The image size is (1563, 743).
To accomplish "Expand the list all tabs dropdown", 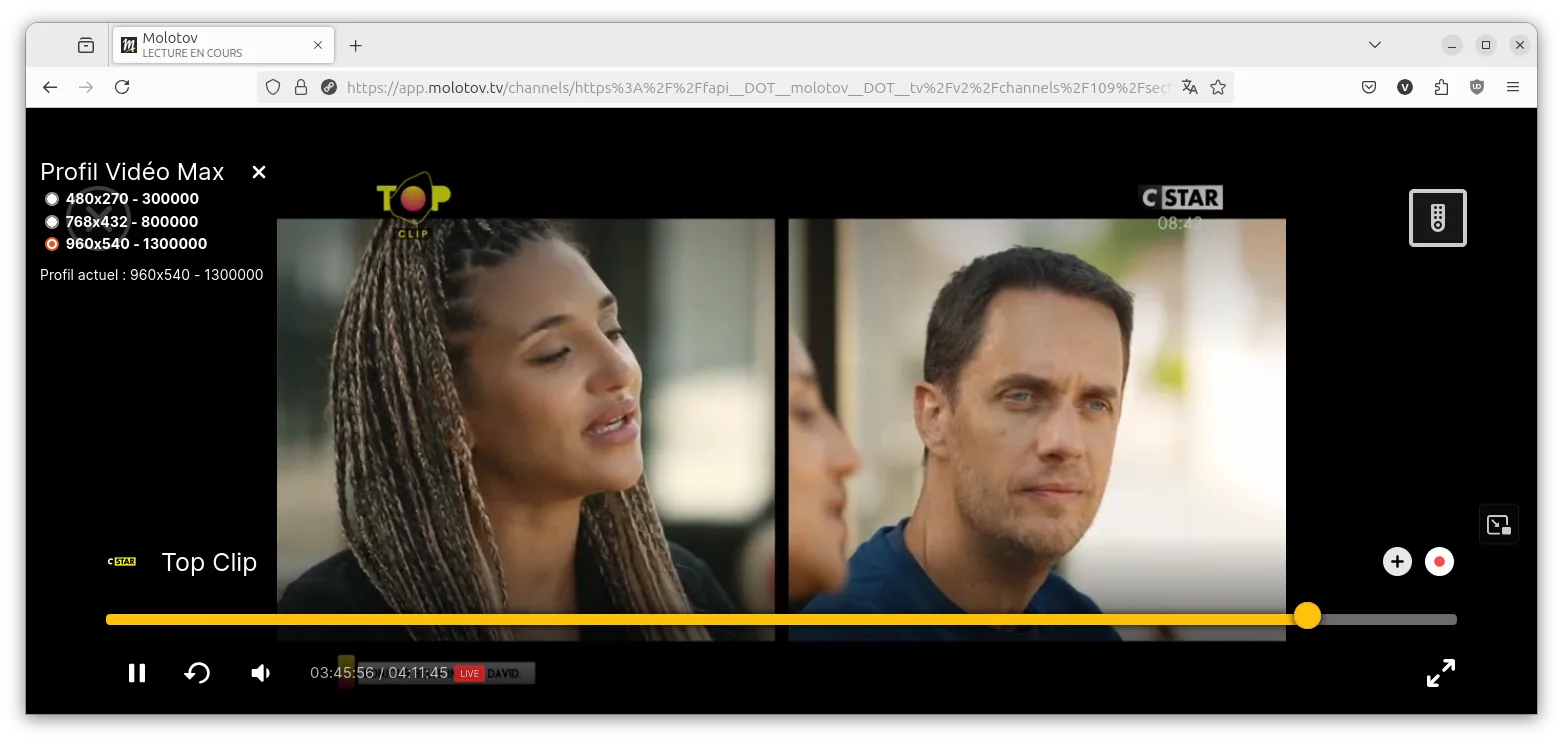I will (x=1375, y=45).
